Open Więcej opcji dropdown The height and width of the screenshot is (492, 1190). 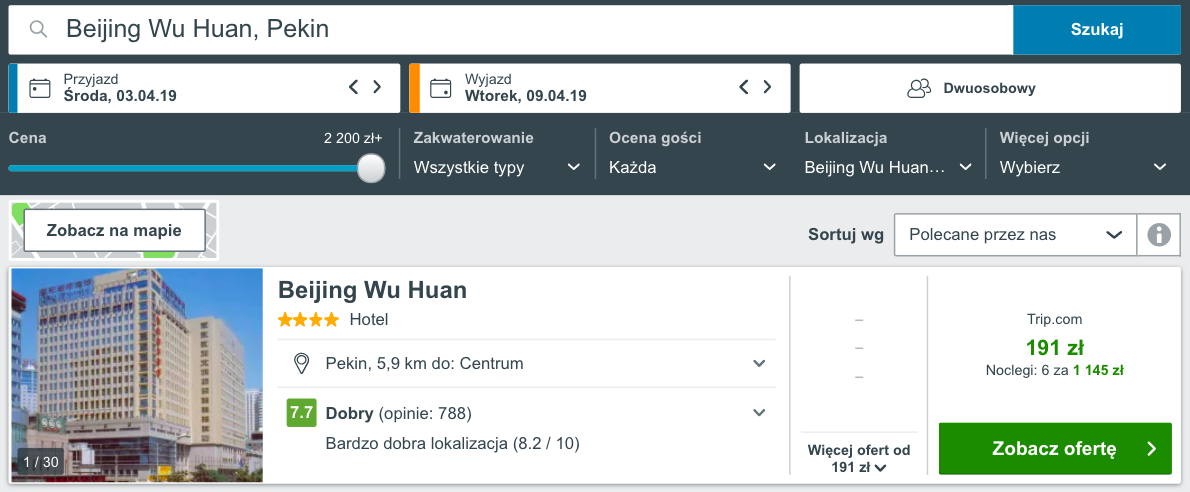click(1084, 167)
